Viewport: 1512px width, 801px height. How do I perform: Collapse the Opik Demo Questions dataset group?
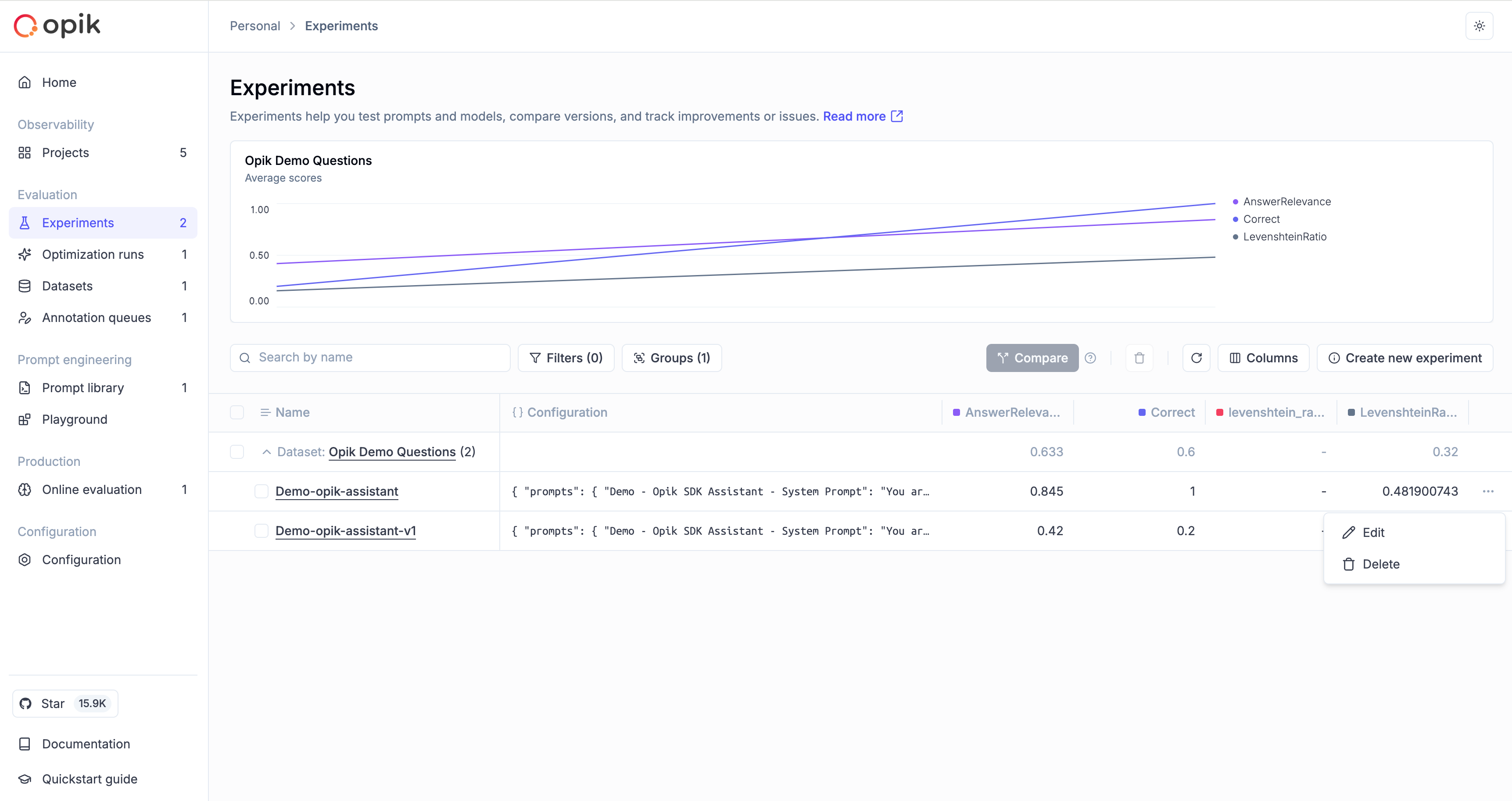[266, 452]
